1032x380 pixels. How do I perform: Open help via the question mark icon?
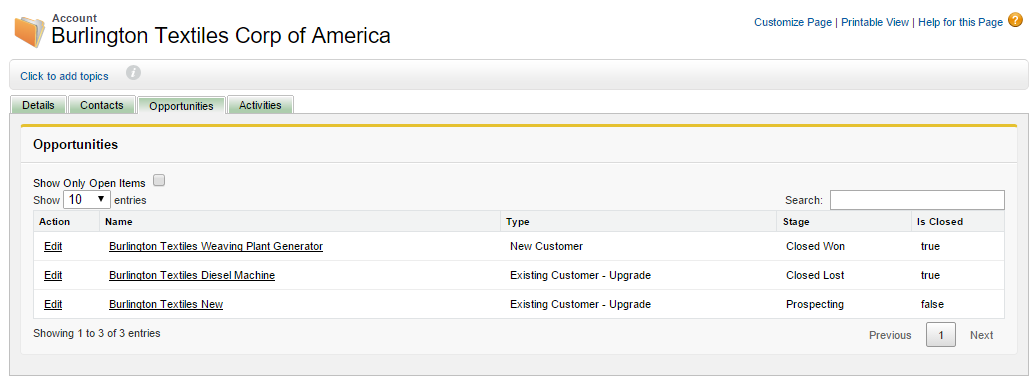(x=1016, y=21)
